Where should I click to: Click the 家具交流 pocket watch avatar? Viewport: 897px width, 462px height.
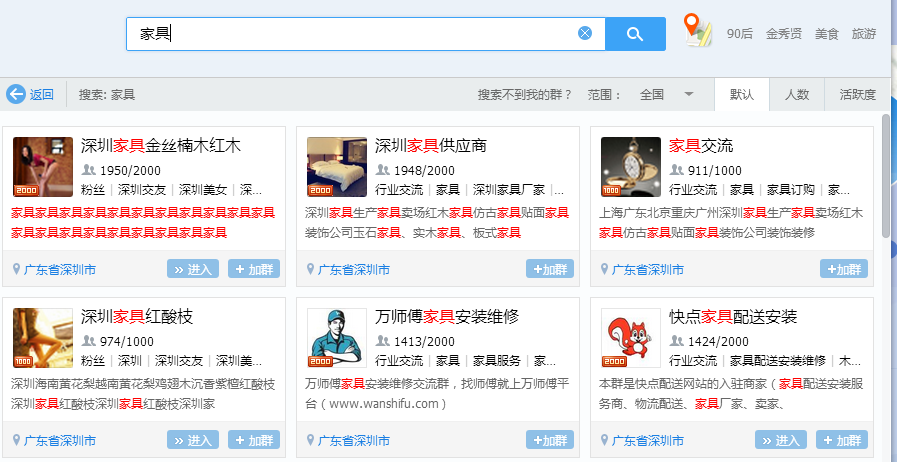point(630,166)
